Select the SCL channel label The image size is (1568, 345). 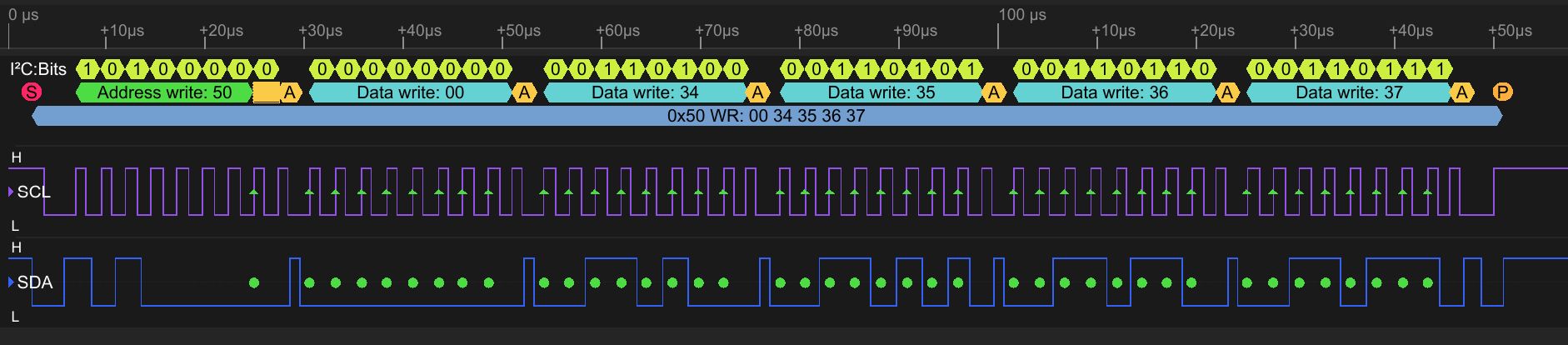(33, 192)
